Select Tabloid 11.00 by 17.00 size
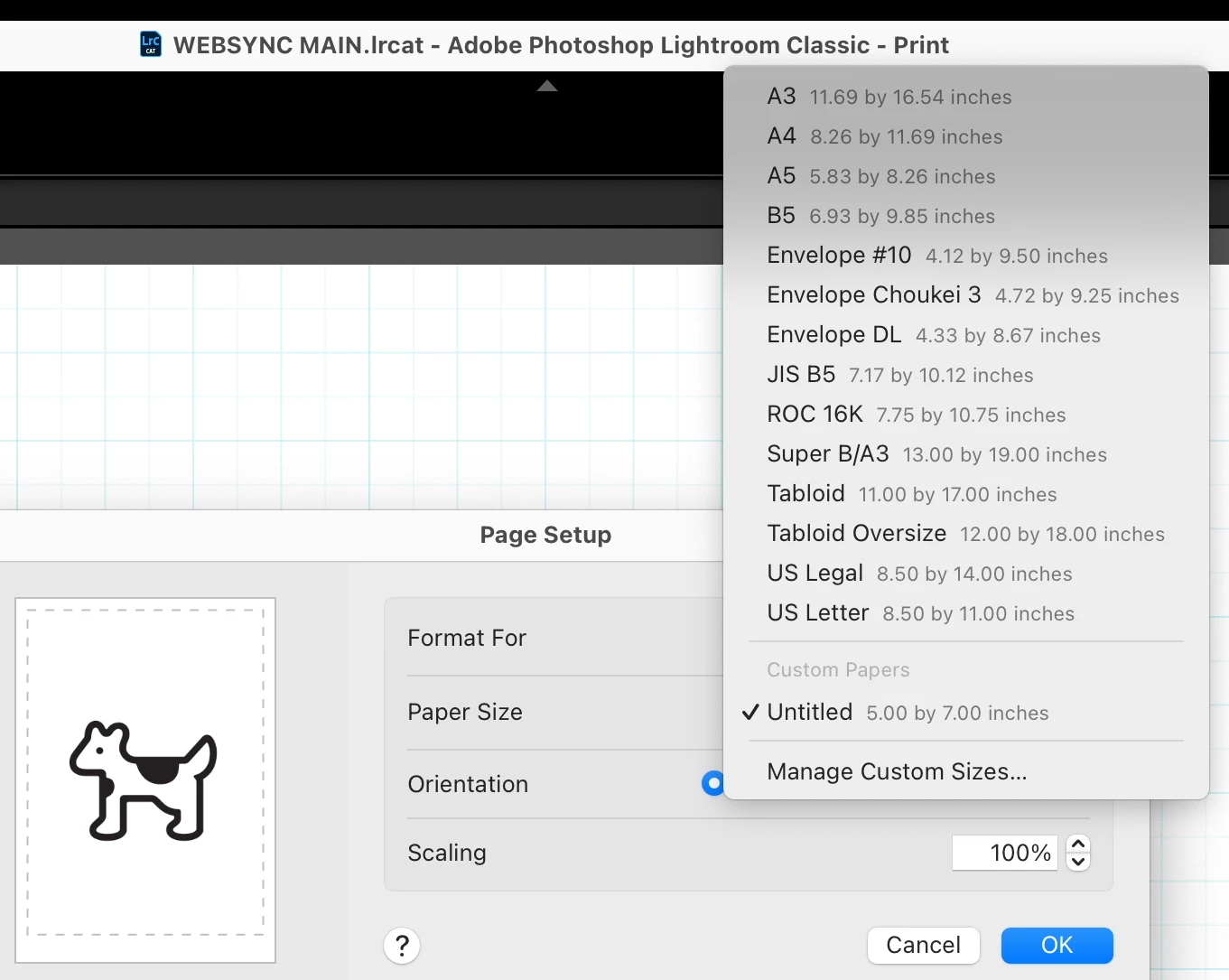The image size is (1229, 980). click(966, 494)
